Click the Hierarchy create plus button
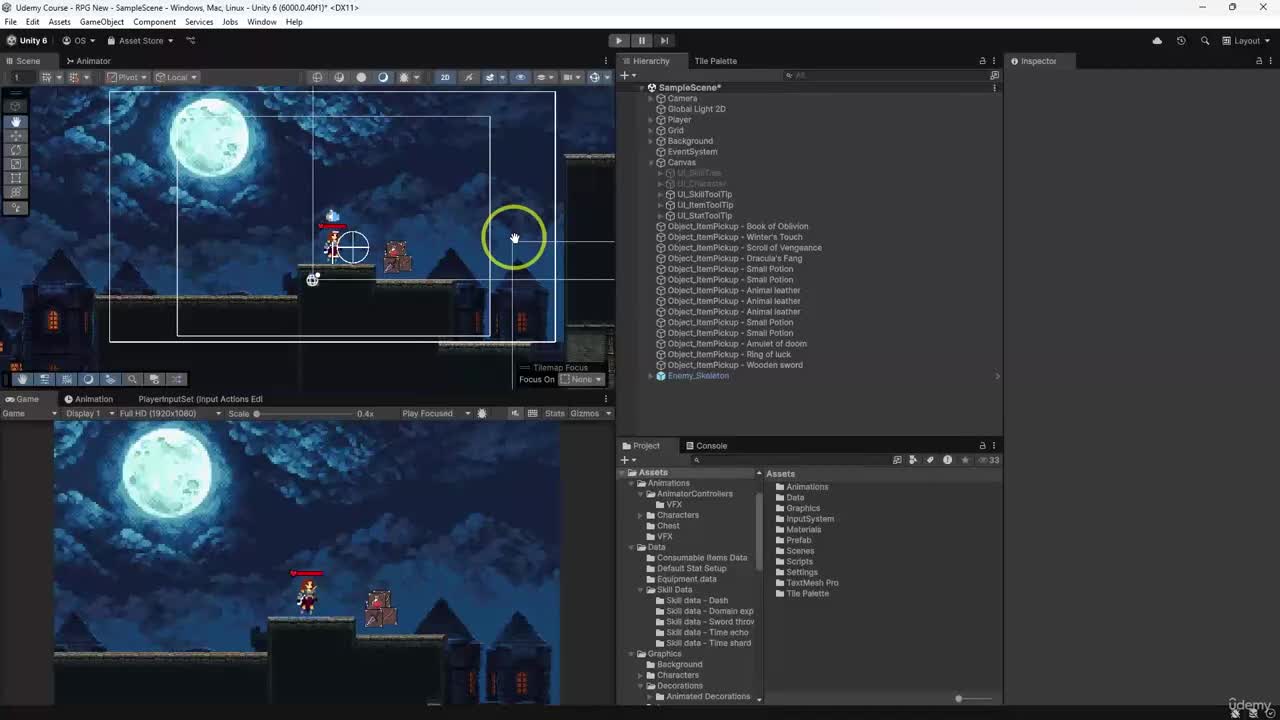 pyautogui.click(x=625, y=75)
